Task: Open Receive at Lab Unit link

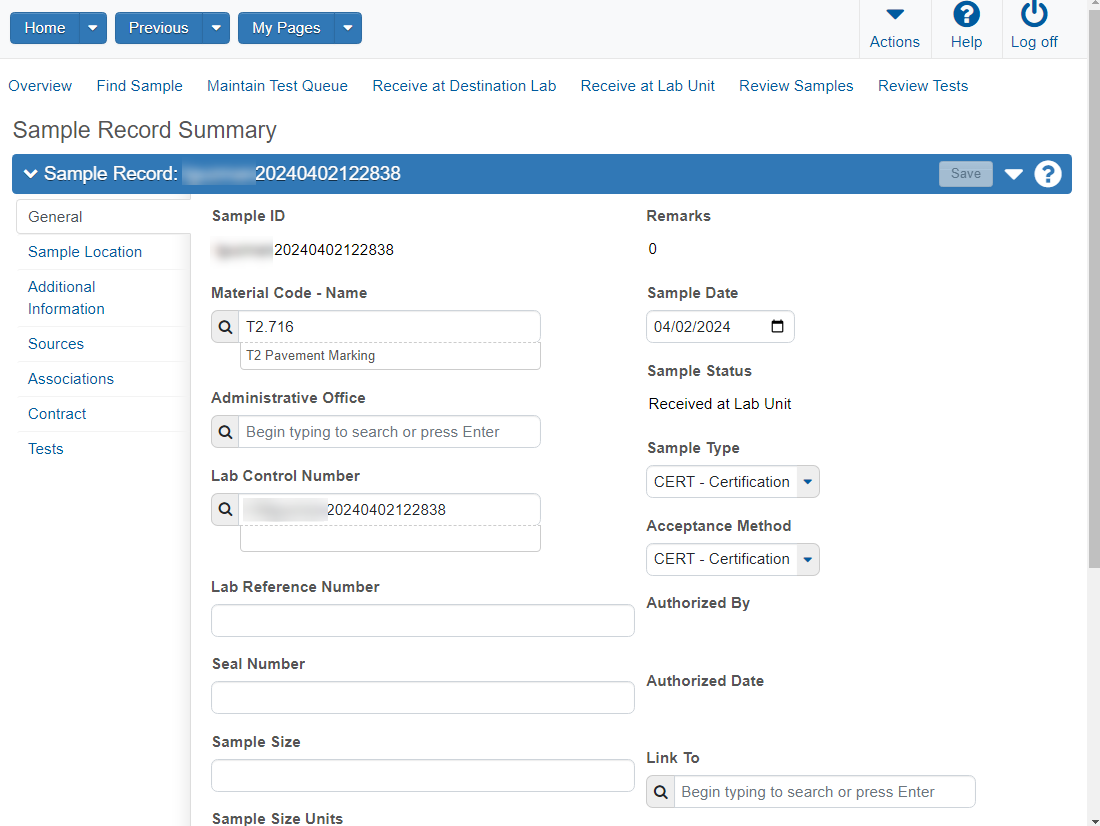Action: [648, 86]
